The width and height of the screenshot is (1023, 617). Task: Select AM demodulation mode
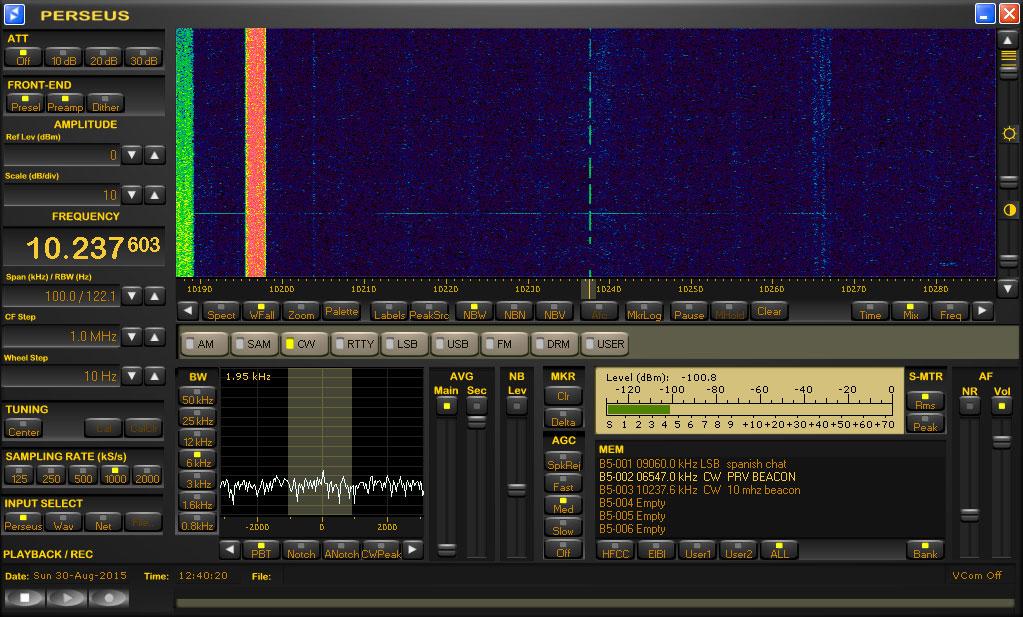[204, 344]
